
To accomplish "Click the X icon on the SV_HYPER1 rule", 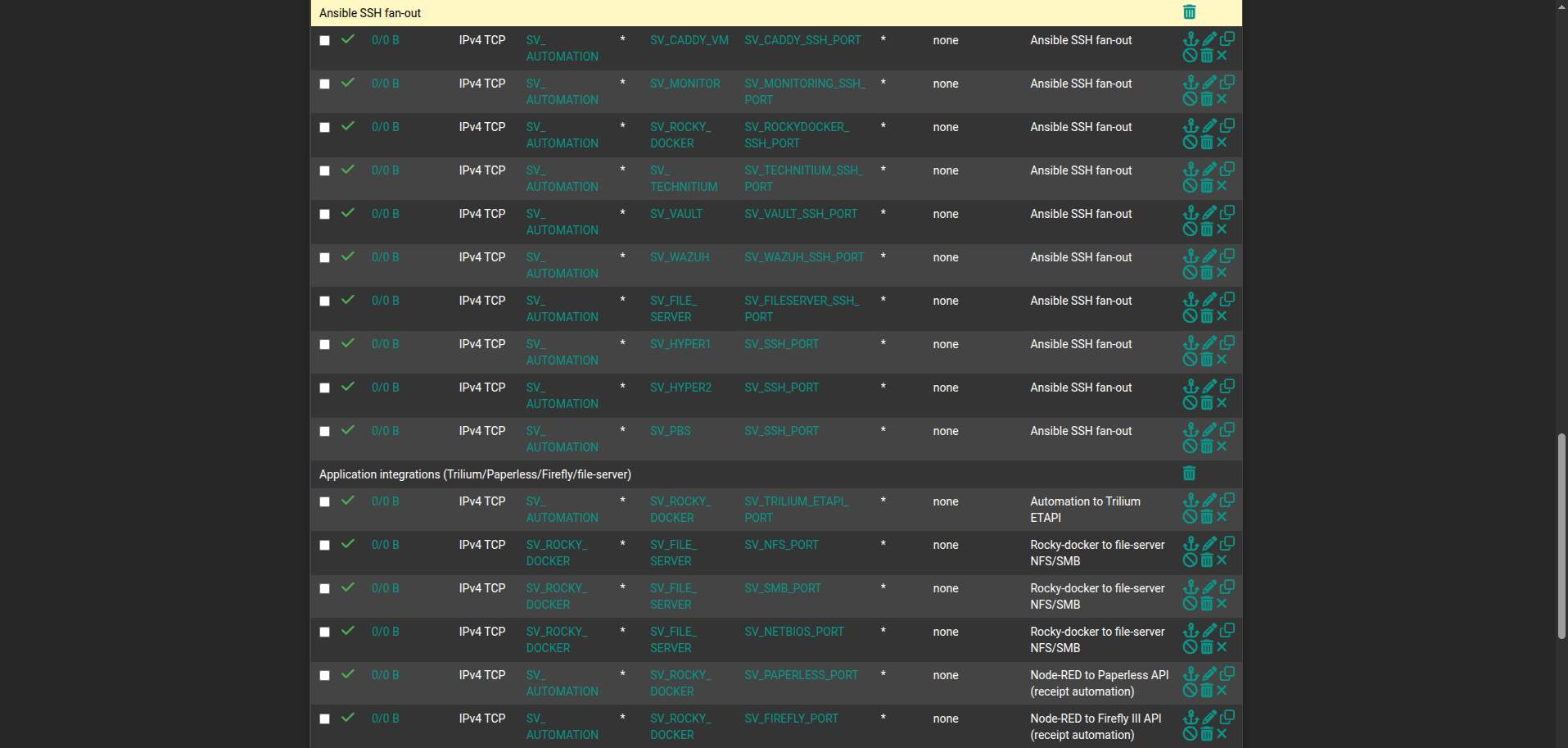I will 1222,360.
